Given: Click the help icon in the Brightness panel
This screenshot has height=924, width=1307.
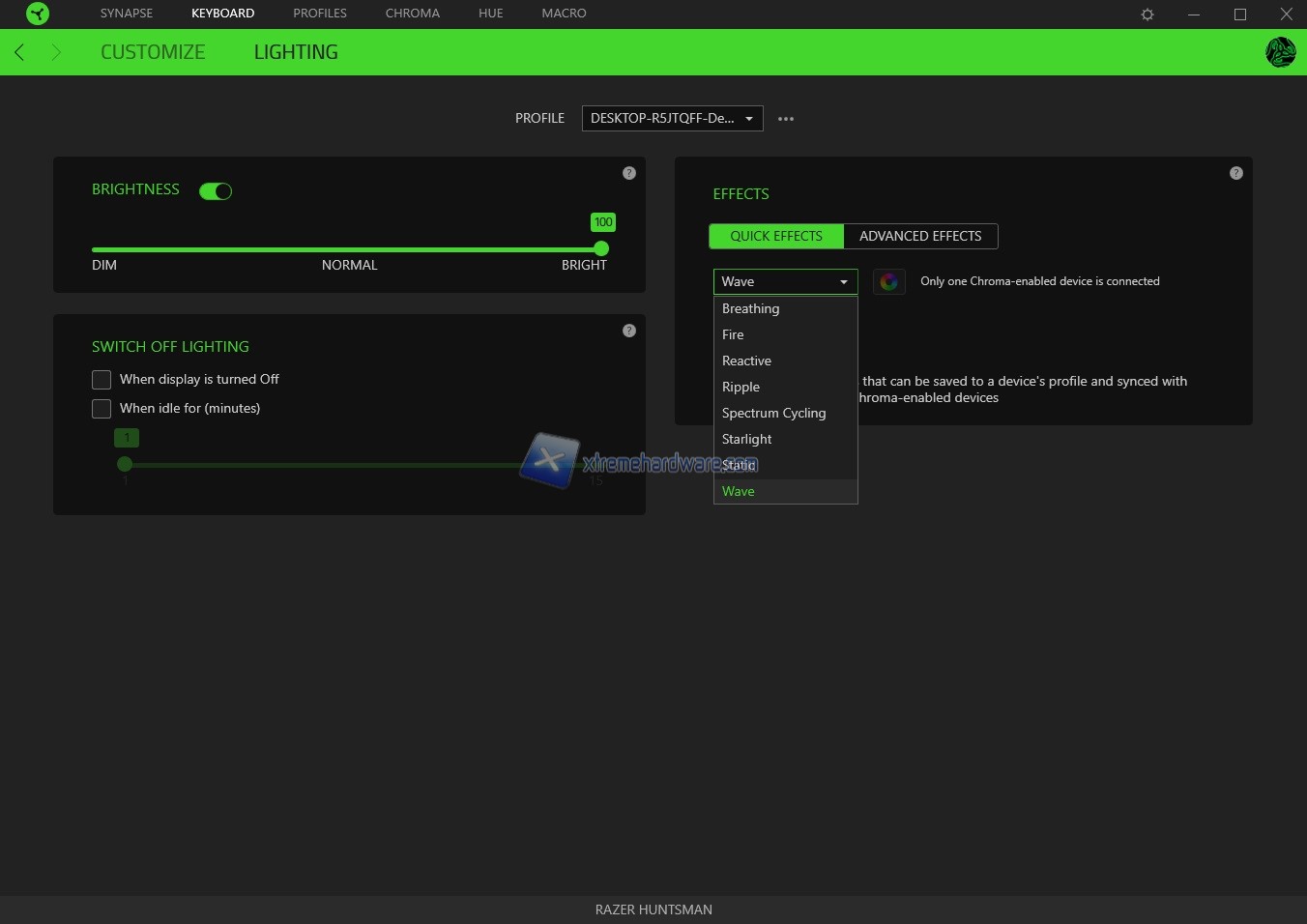Looking at the screenshot, I should 629,173.
